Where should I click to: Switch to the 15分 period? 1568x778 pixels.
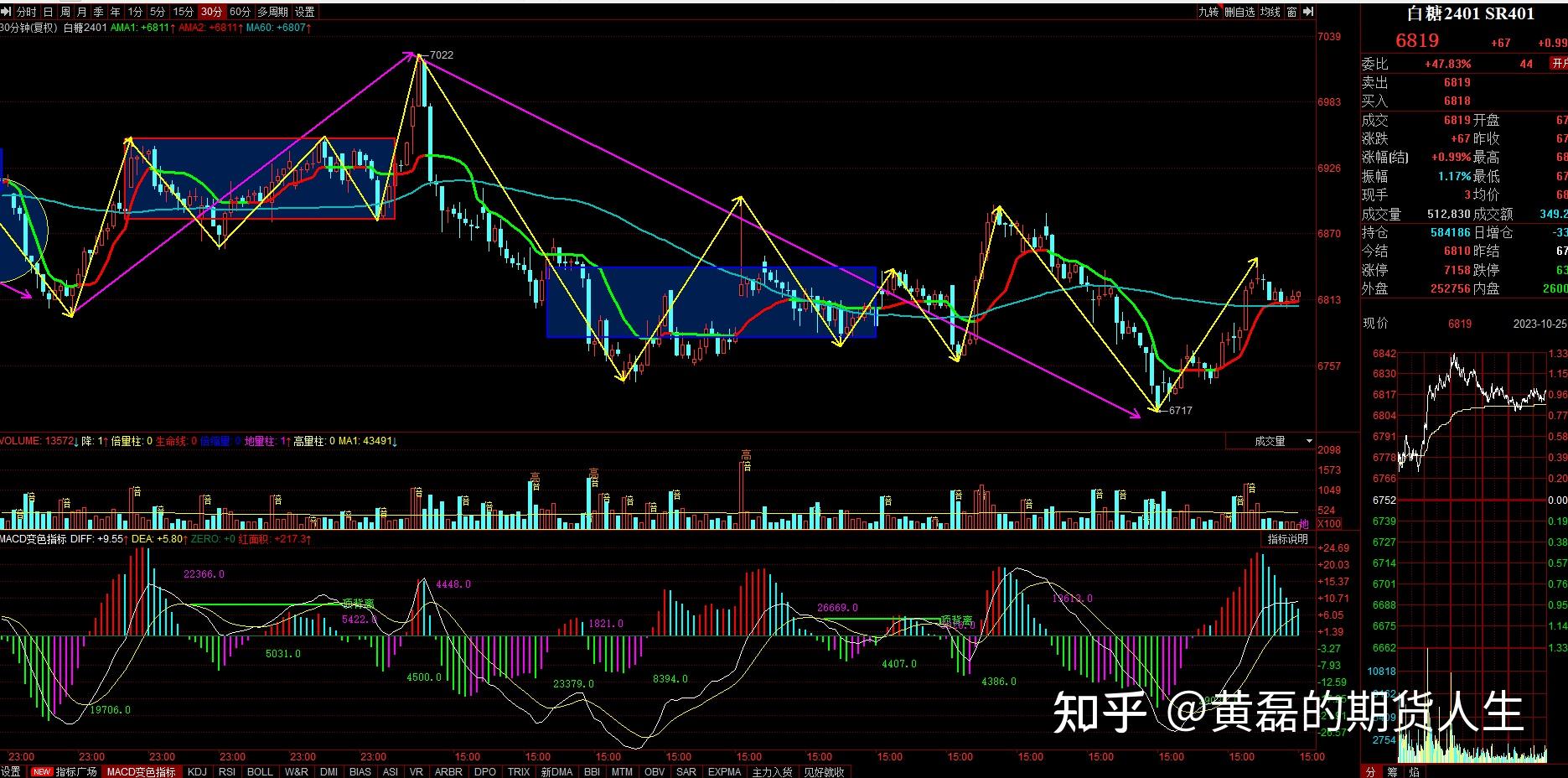(184, 12)
